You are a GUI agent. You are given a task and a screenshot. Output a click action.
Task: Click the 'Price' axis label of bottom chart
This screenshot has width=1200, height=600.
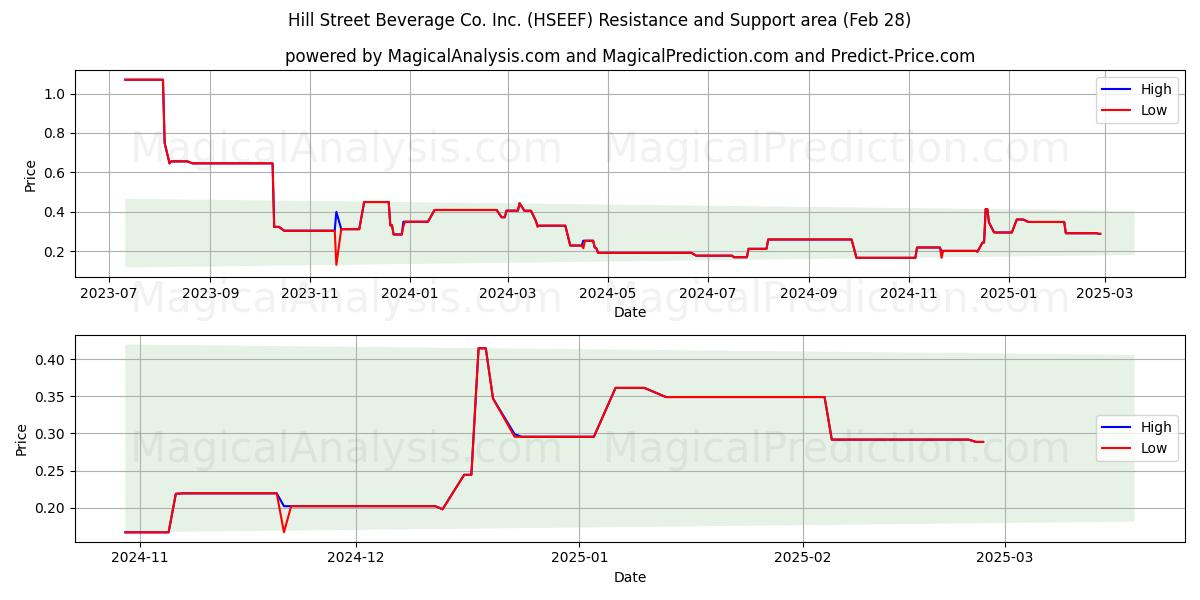coord(21,440)
